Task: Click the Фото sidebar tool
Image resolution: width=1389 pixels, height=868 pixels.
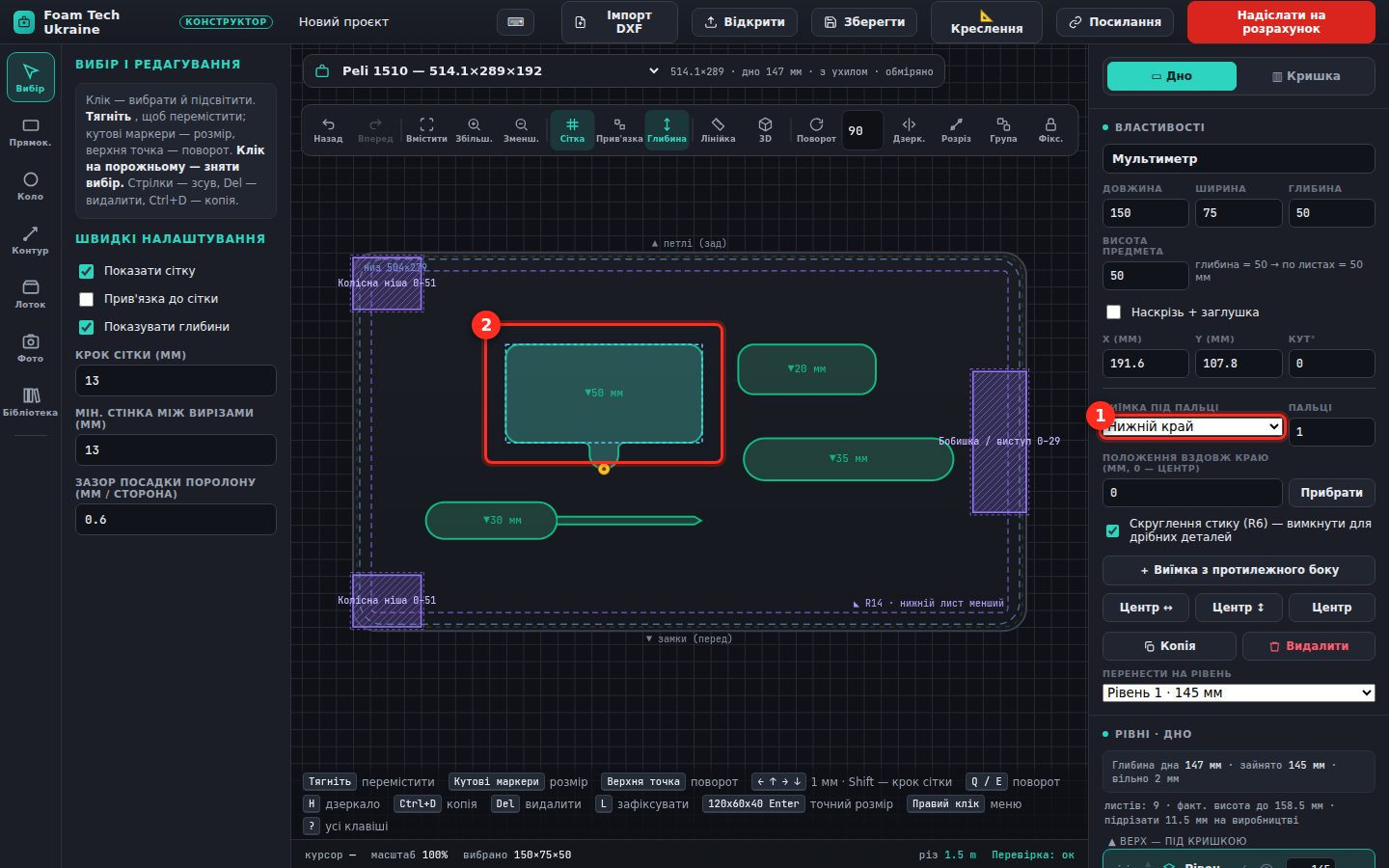Action: pyautogui.click(x=30, y=347)
